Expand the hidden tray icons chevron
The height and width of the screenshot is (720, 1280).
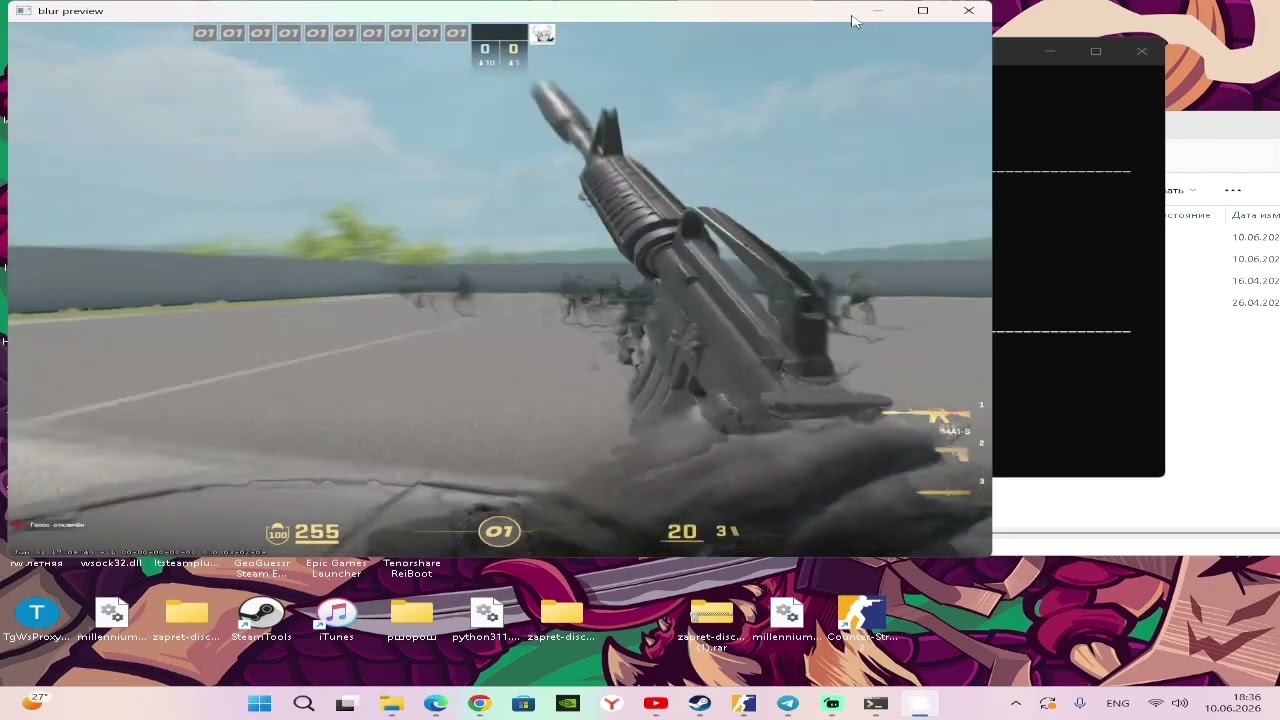[1015, 704]
